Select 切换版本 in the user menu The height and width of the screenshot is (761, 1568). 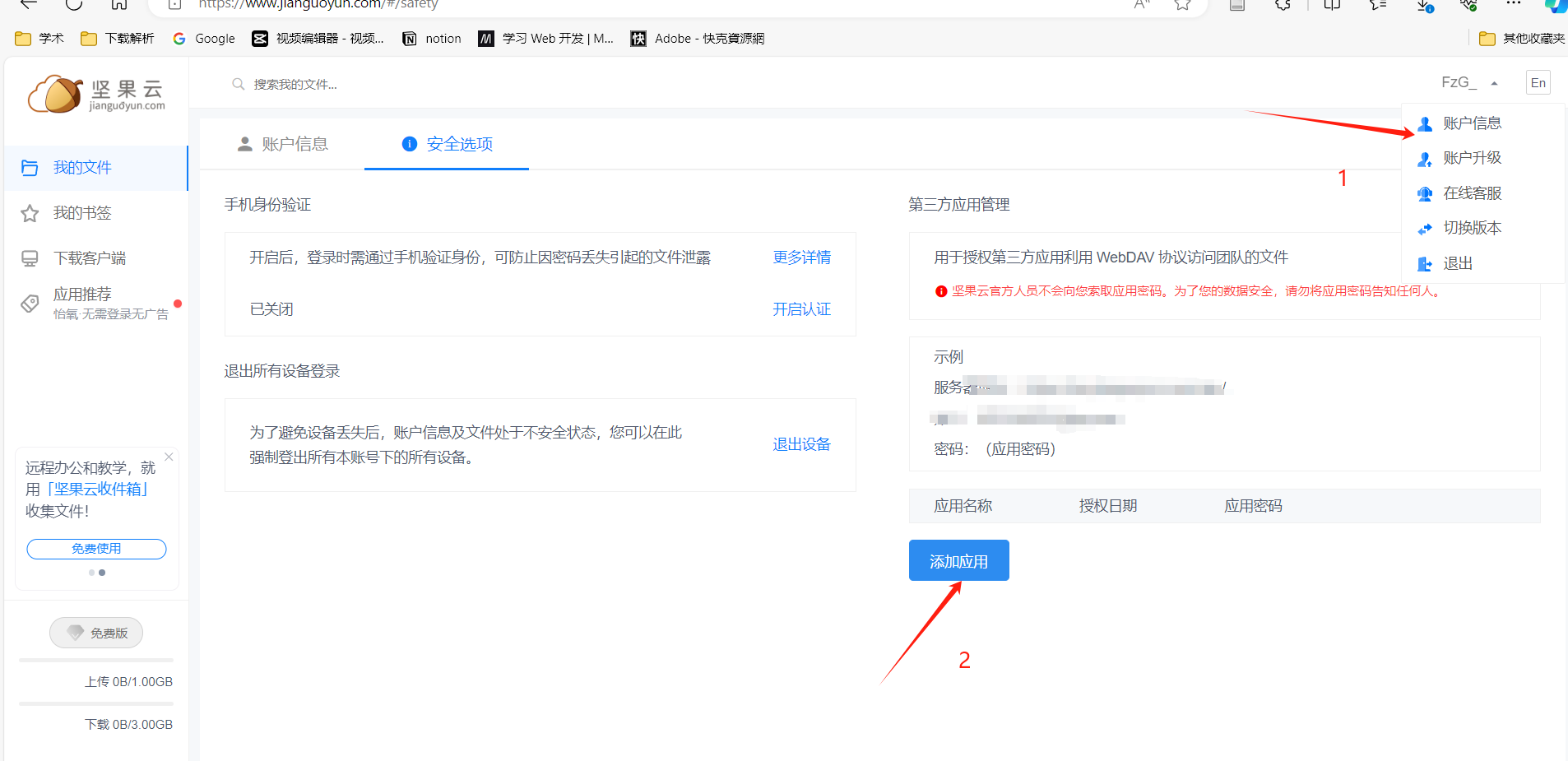pyautogui.click(x=1472, y=228)
